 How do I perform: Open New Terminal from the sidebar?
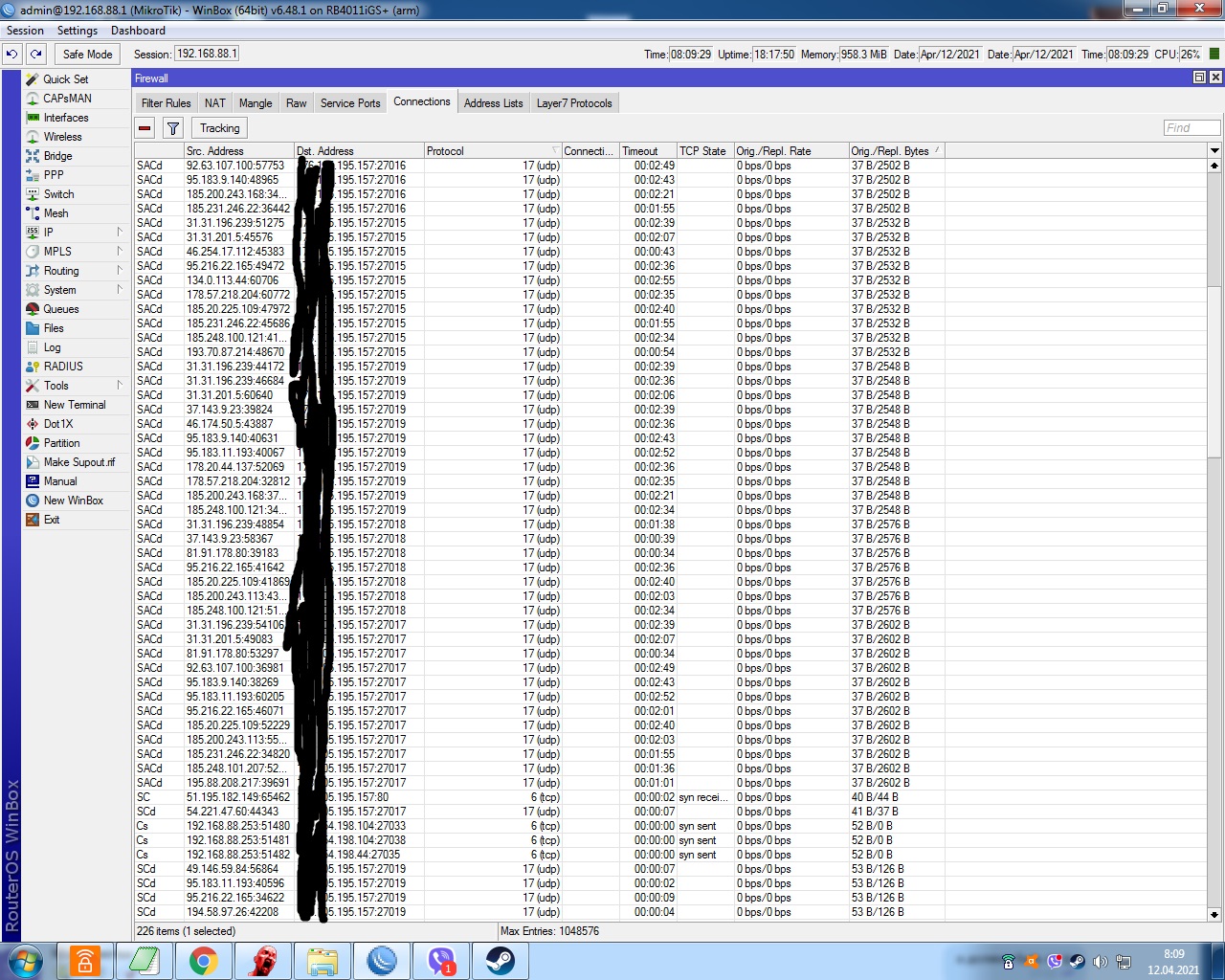pyautogui.click(x=75, y=405)
